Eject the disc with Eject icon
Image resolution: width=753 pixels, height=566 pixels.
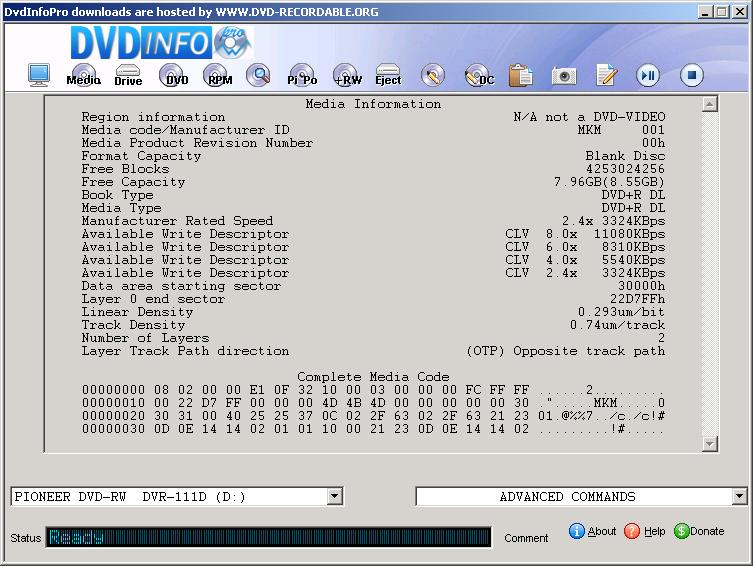pos(388,75)
